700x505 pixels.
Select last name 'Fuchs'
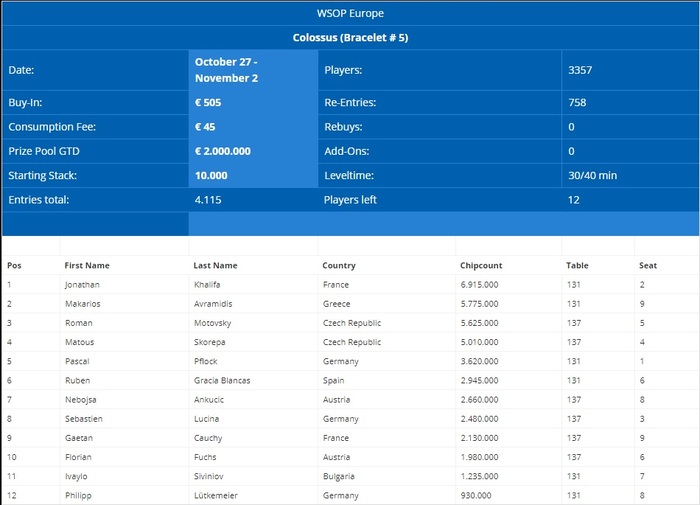[205, 458]
